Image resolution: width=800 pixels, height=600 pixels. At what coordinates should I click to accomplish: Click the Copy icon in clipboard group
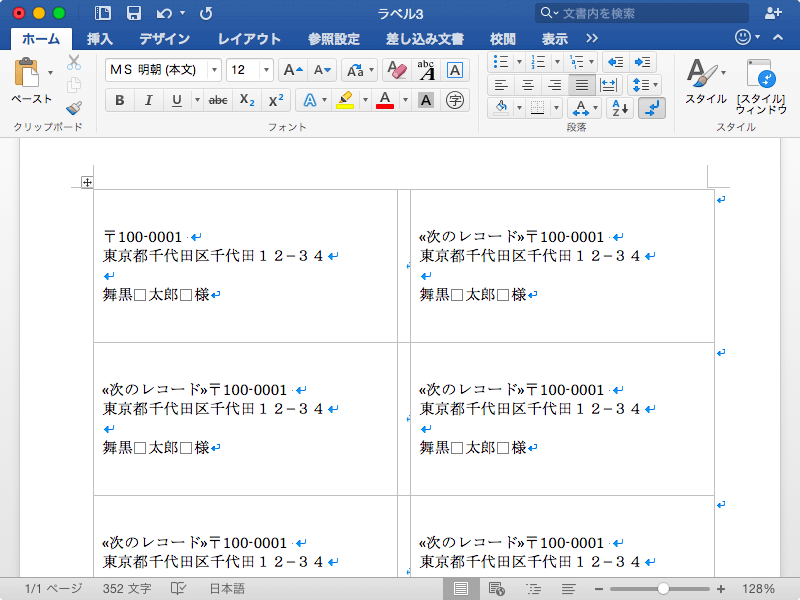coord(74,85)
